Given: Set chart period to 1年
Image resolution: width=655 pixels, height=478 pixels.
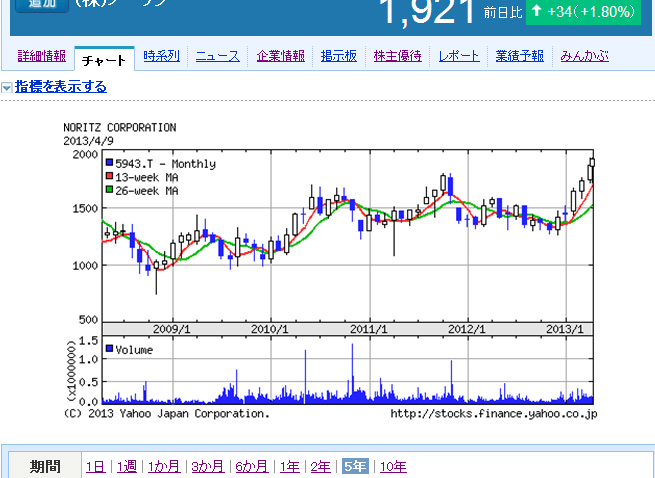Looking at the screenshot, I should 289,466.
